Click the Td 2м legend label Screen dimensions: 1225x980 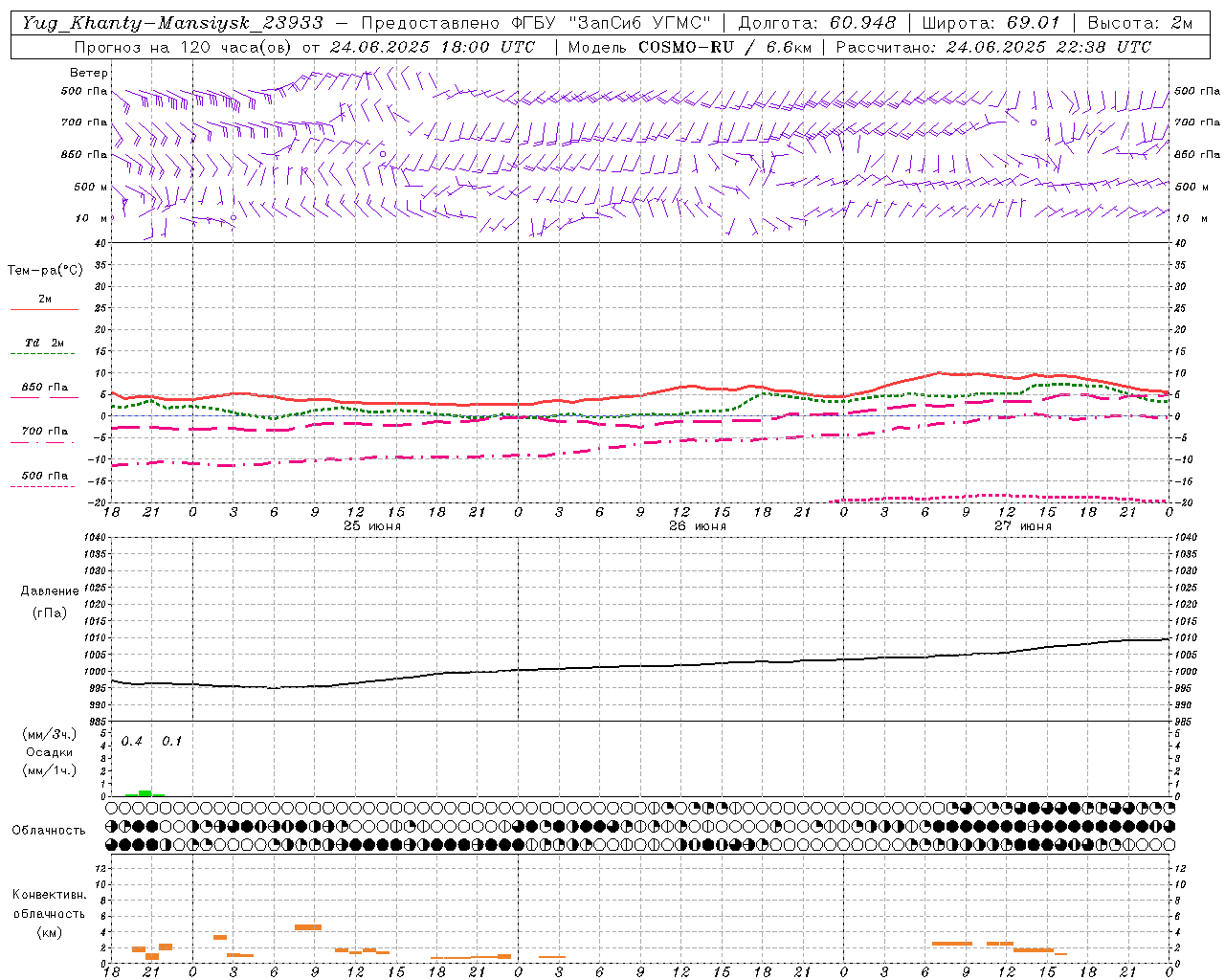click(44, 343)
